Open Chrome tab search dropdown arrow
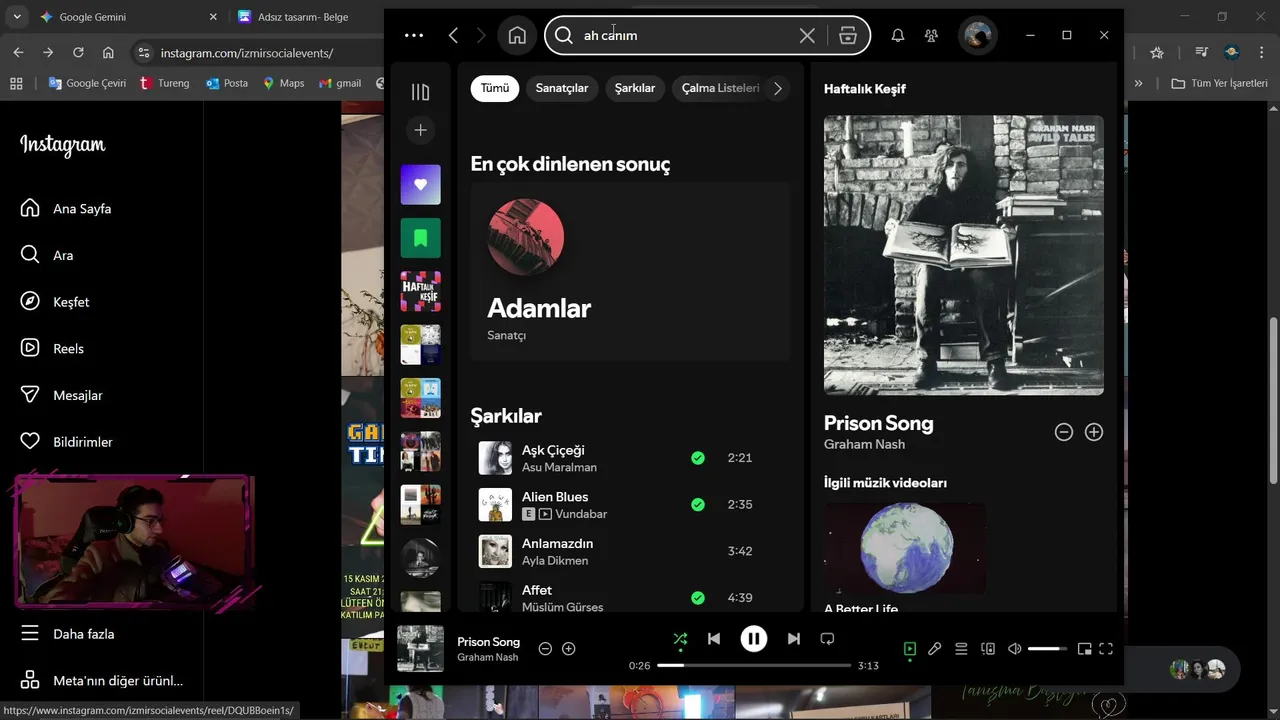The image size is (1280, 720). pyautogui.click(x=16, y=17)
